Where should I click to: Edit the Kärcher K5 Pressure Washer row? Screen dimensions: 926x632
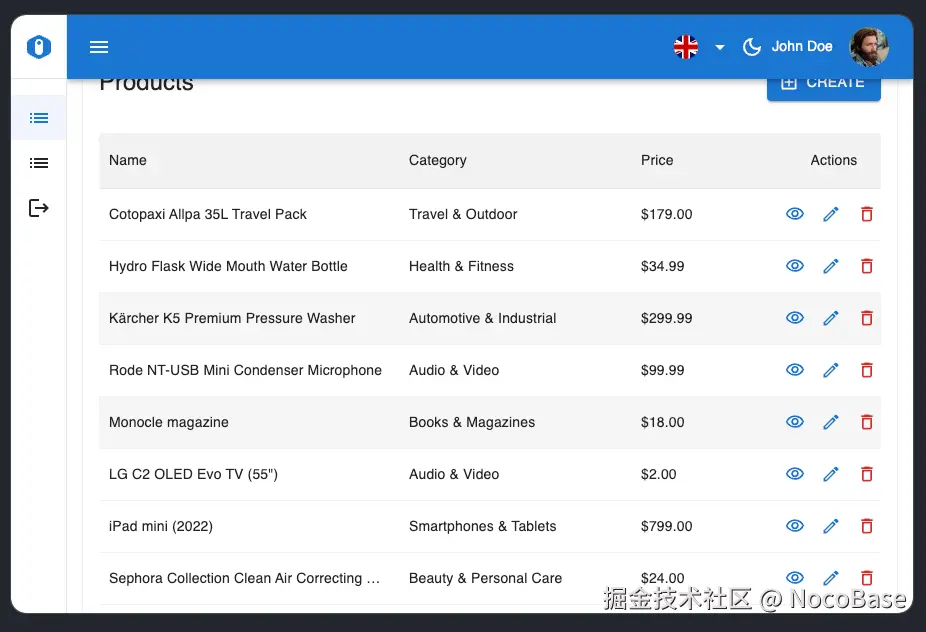[x=831, y=318]
